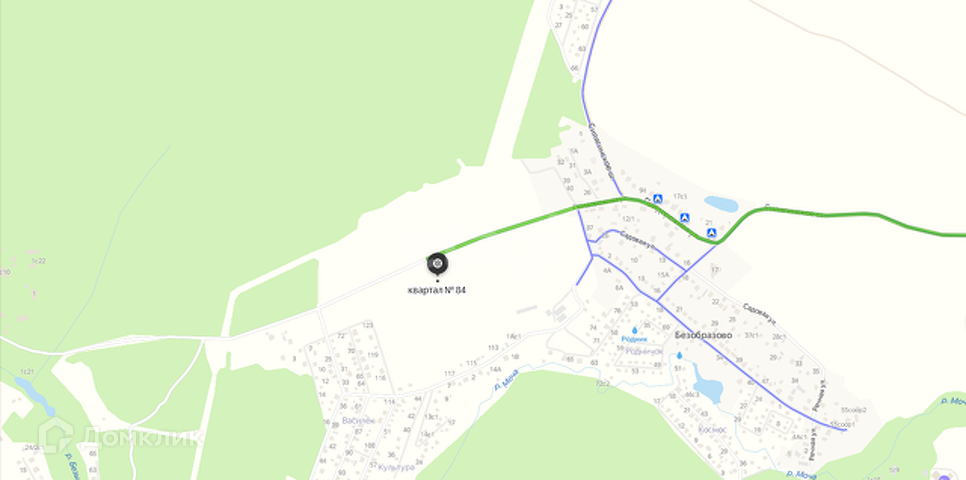Screen dimensions: 966x480
Task: Open the Родничок label below the spring
Action: click(x=644, y=351)
